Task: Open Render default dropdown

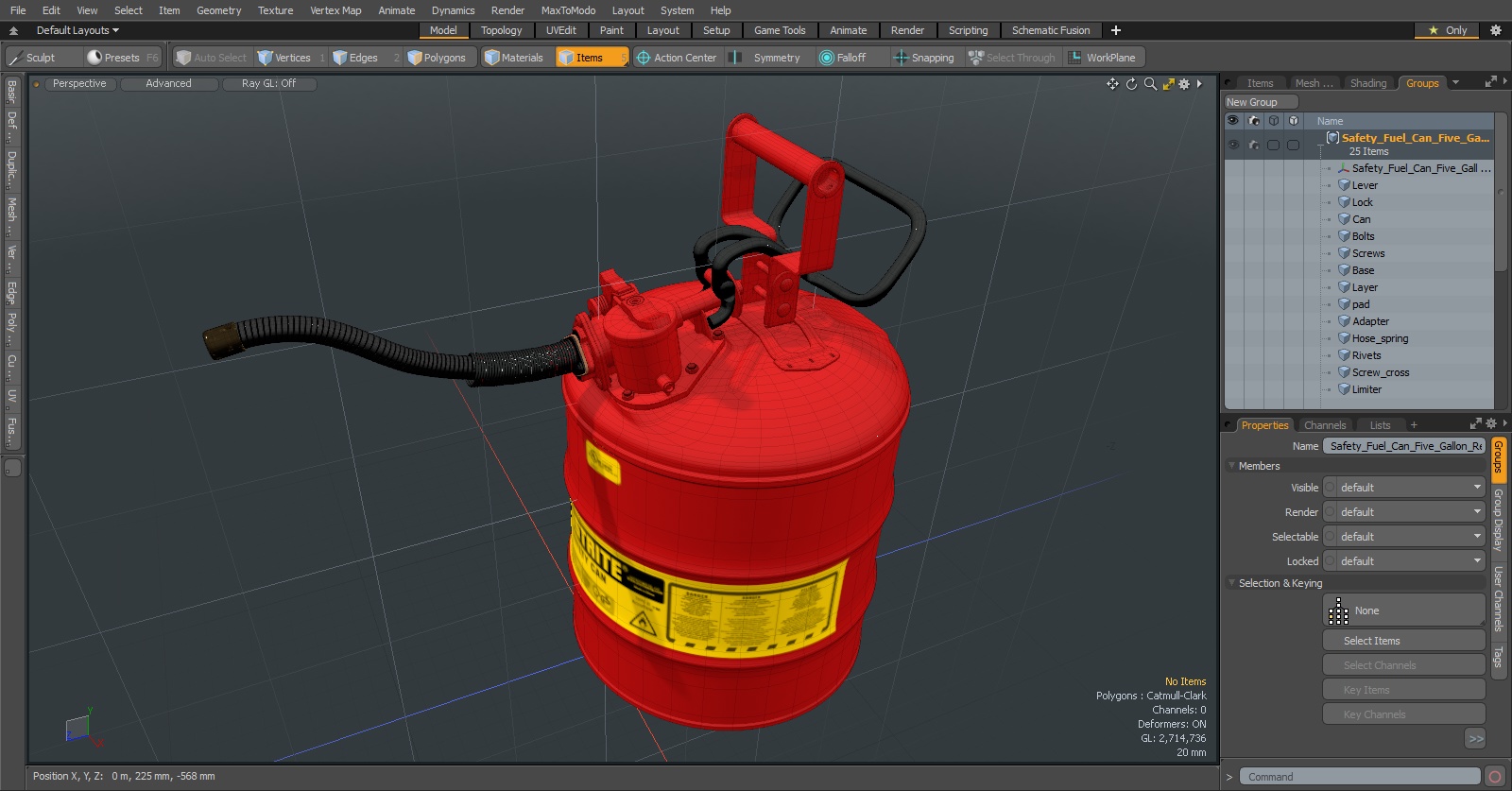Action: pos(1403,512)
